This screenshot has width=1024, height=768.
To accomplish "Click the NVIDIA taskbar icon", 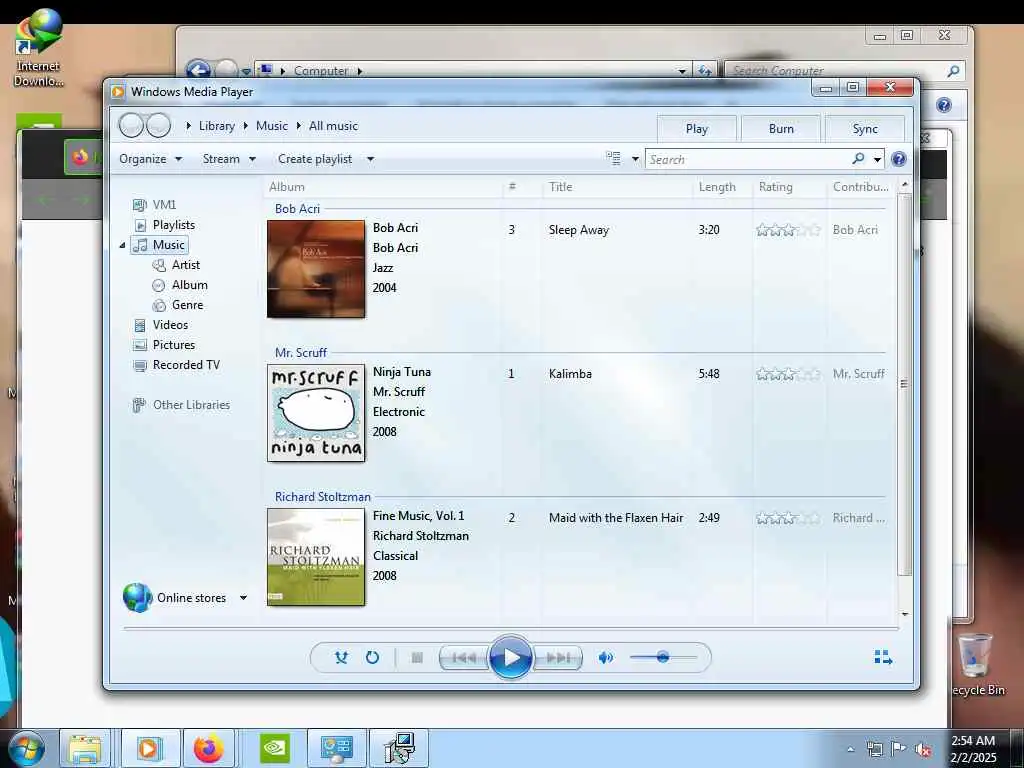I will [275, 749].
